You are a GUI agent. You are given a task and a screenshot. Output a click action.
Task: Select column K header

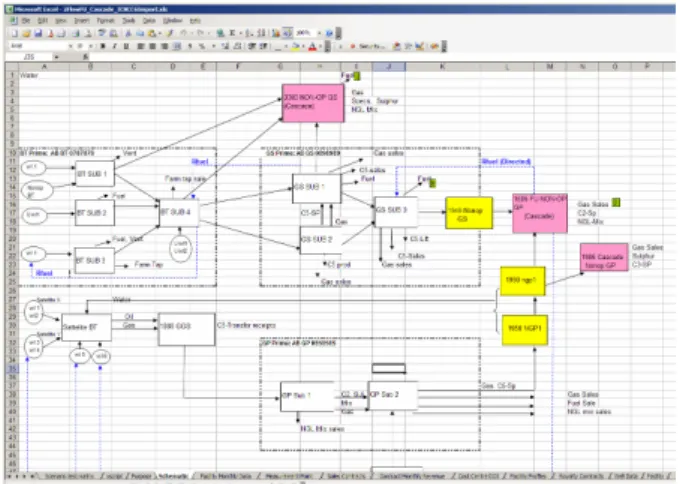pos(442,66)
